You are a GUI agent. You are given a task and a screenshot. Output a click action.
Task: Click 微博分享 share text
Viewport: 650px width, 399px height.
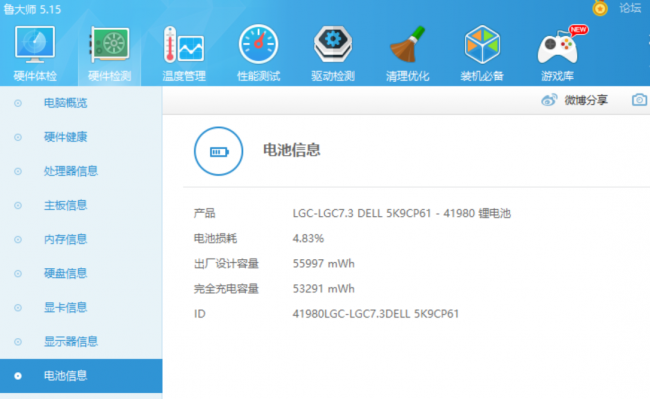coord(586,100)
